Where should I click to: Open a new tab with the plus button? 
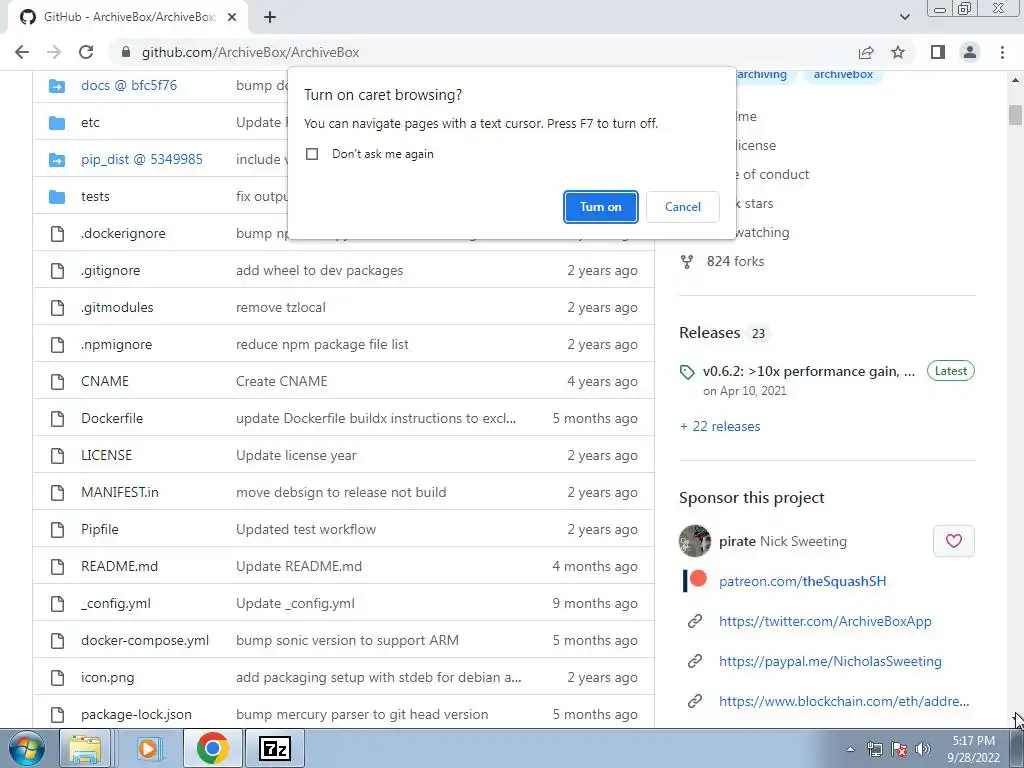[270, 17]
